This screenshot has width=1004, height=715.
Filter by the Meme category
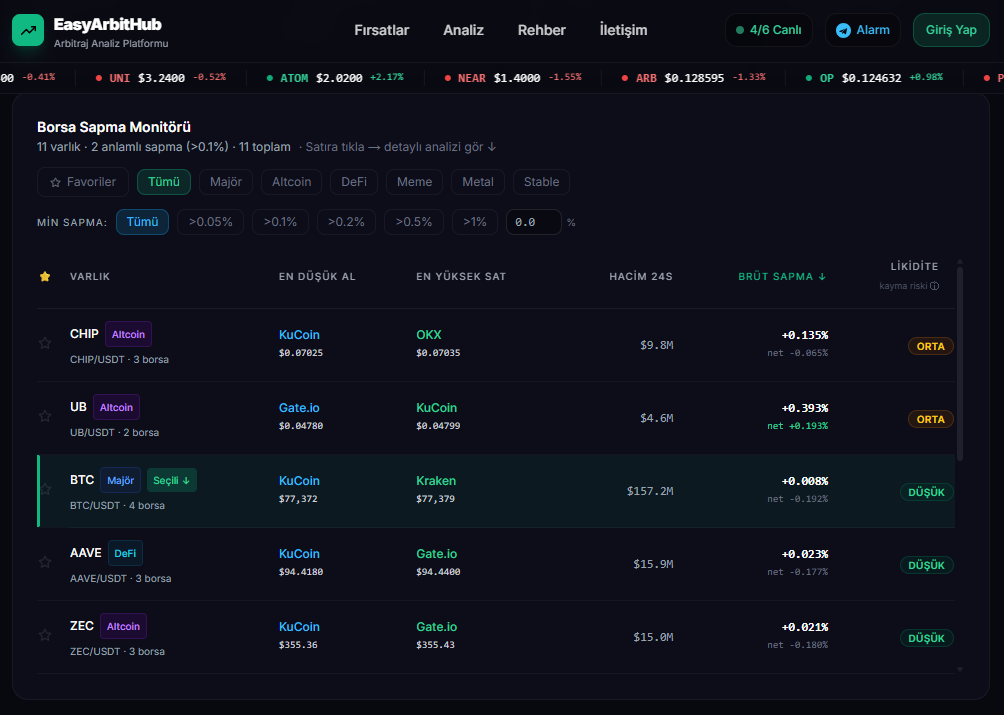pyautogui.click(x=414, y=182)
